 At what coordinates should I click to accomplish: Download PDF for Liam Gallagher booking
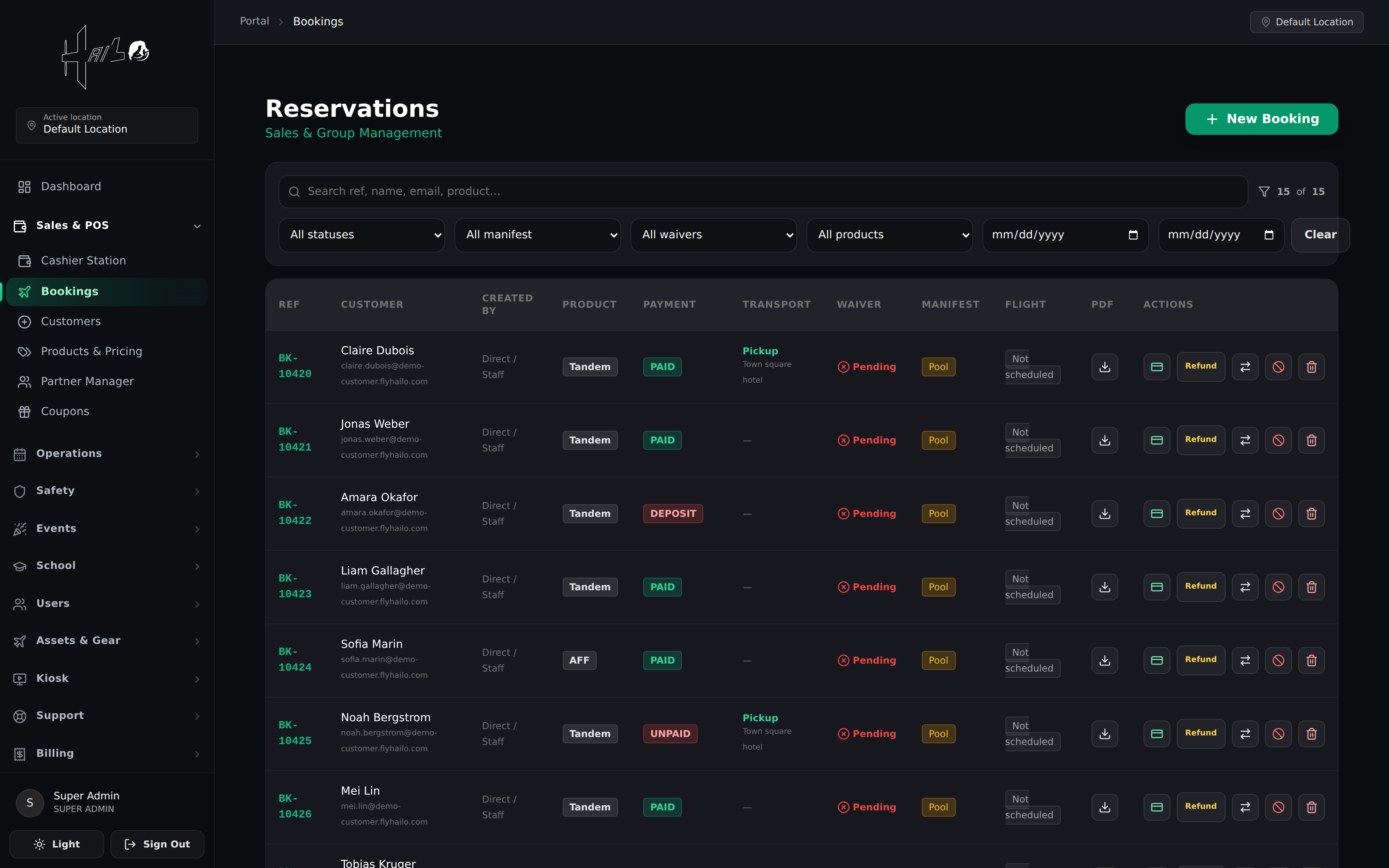tap(1104, 587)
